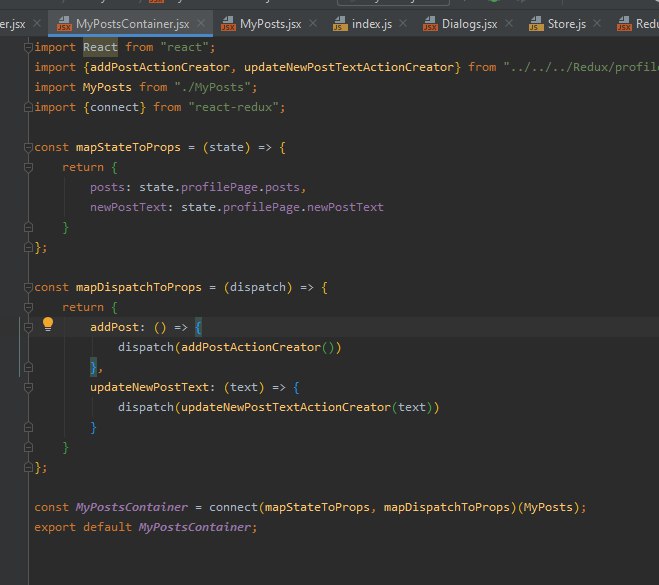Fold the mapStateToProps function
This screenshot has height=585, width=659.
(29, 147)
